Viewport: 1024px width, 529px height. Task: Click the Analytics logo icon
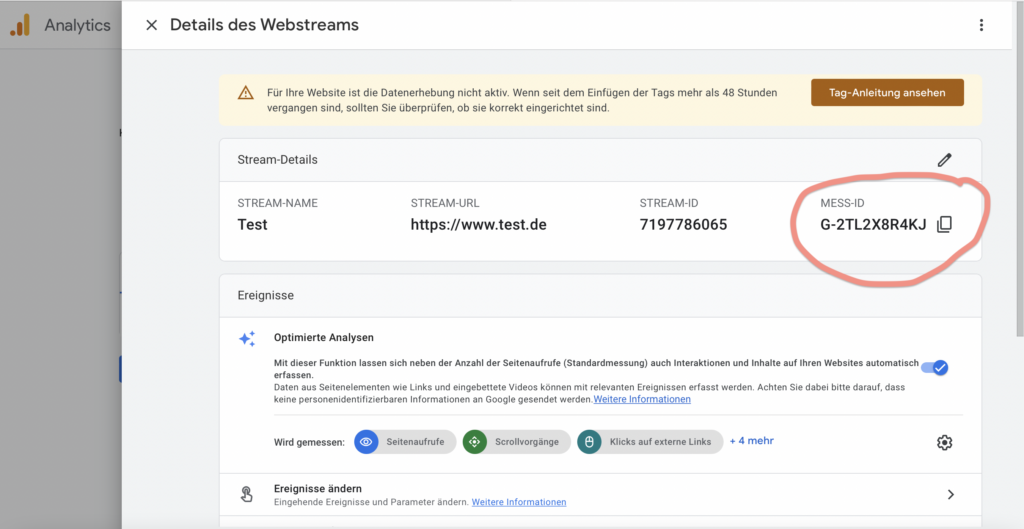pos(20,25)
